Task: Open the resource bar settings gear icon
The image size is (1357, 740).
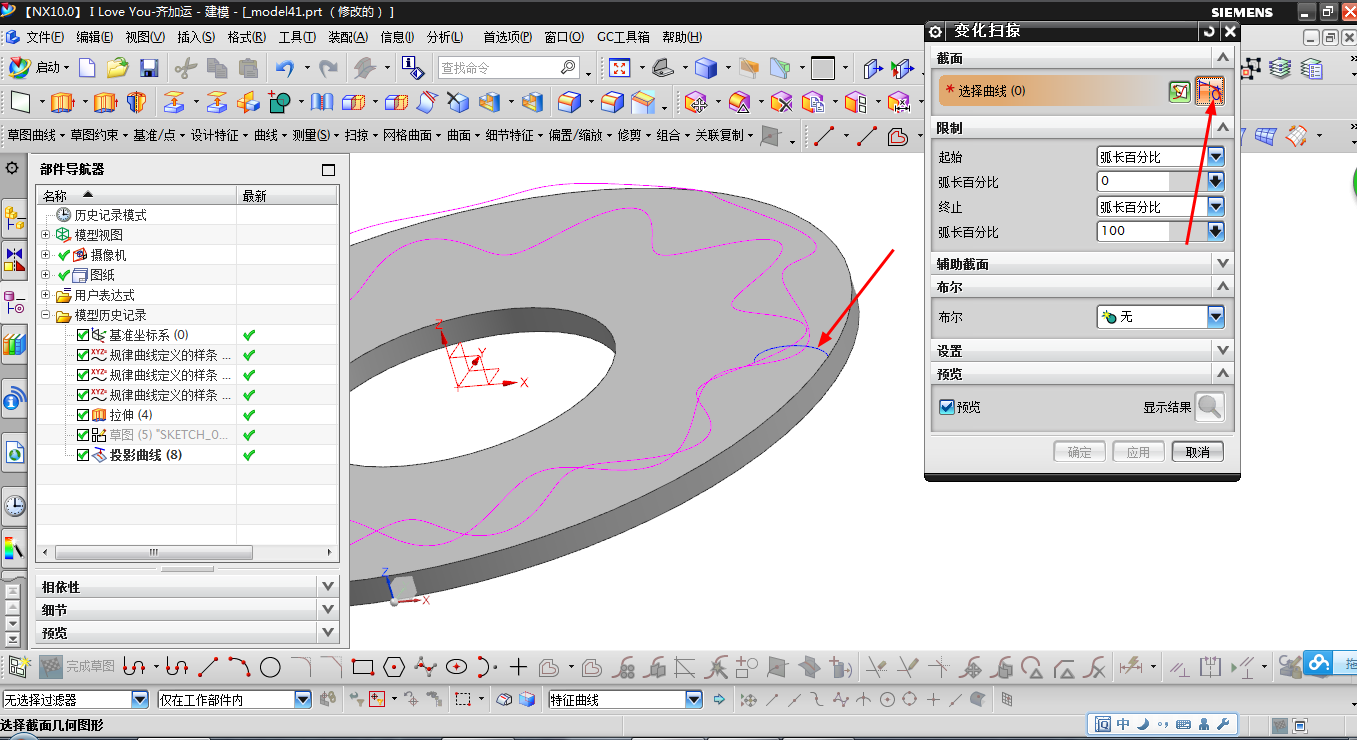Action: [12, 169]
